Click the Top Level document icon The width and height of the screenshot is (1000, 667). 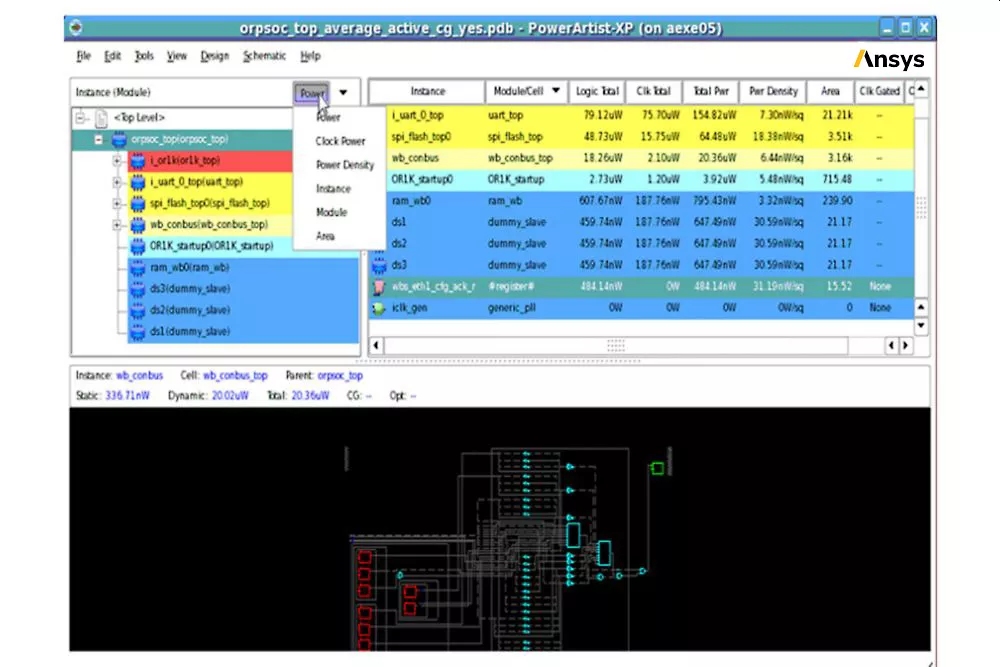[x=101, y=118]
